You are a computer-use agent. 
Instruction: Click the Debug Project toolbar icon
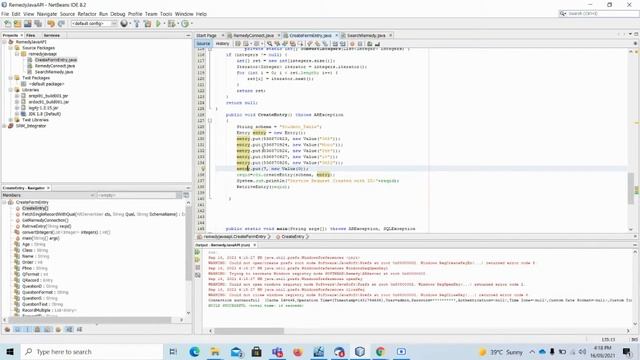click(x=171, y=24)
